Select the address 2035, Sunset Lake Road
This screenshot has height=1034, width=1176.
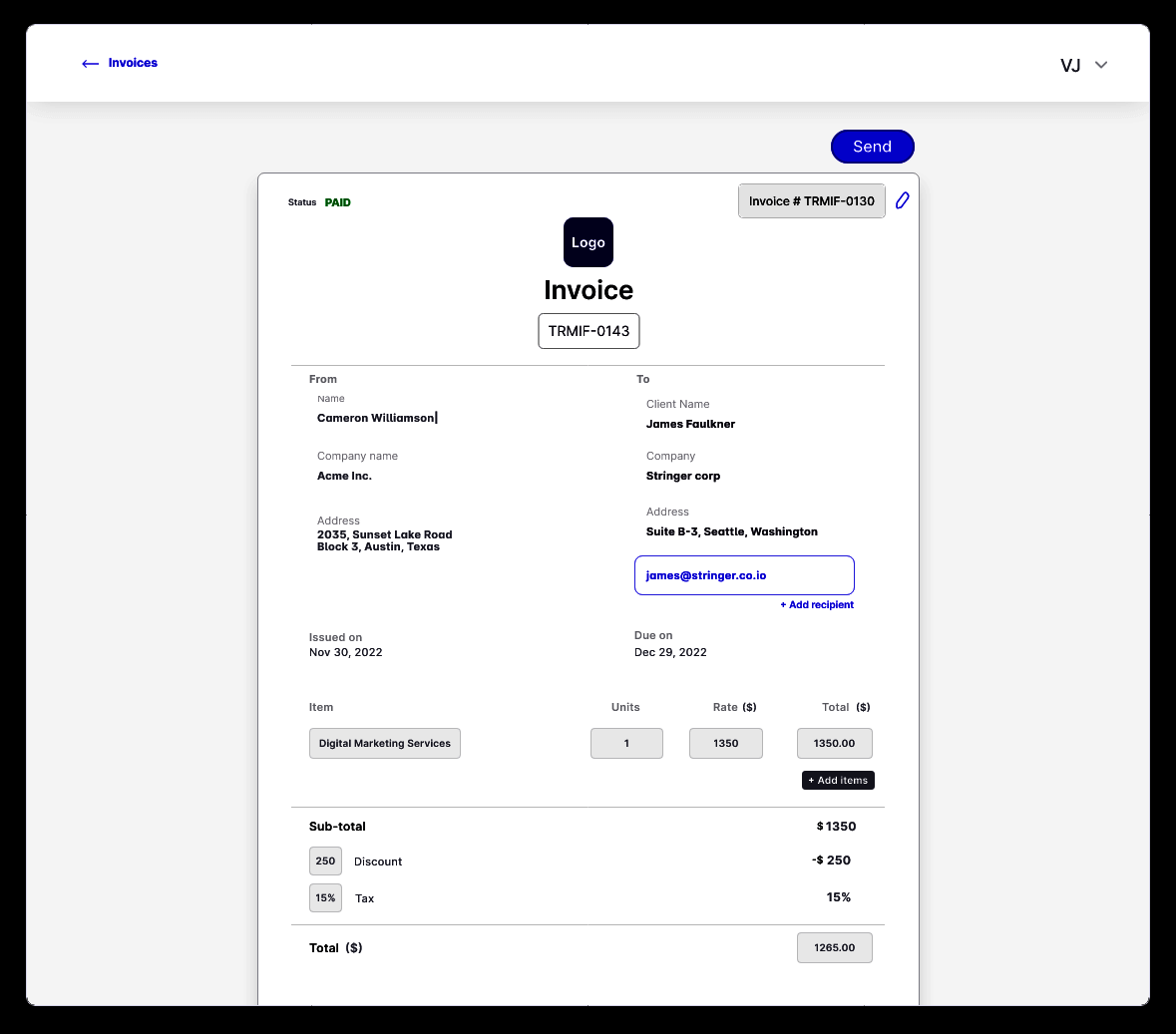[x=385, y=540]
